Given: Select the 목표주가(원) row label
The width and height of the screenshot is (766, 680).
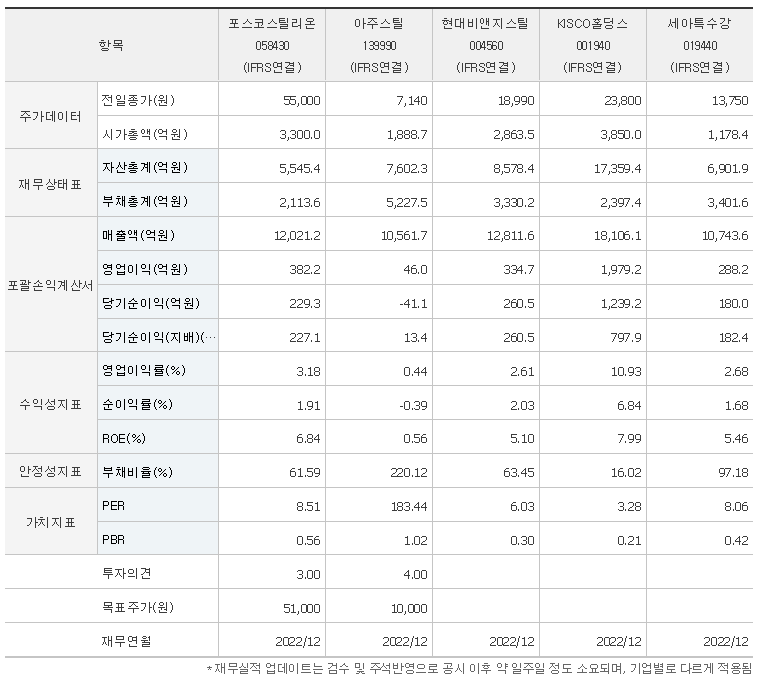Looking at the screenshot, I should [138, 608].
